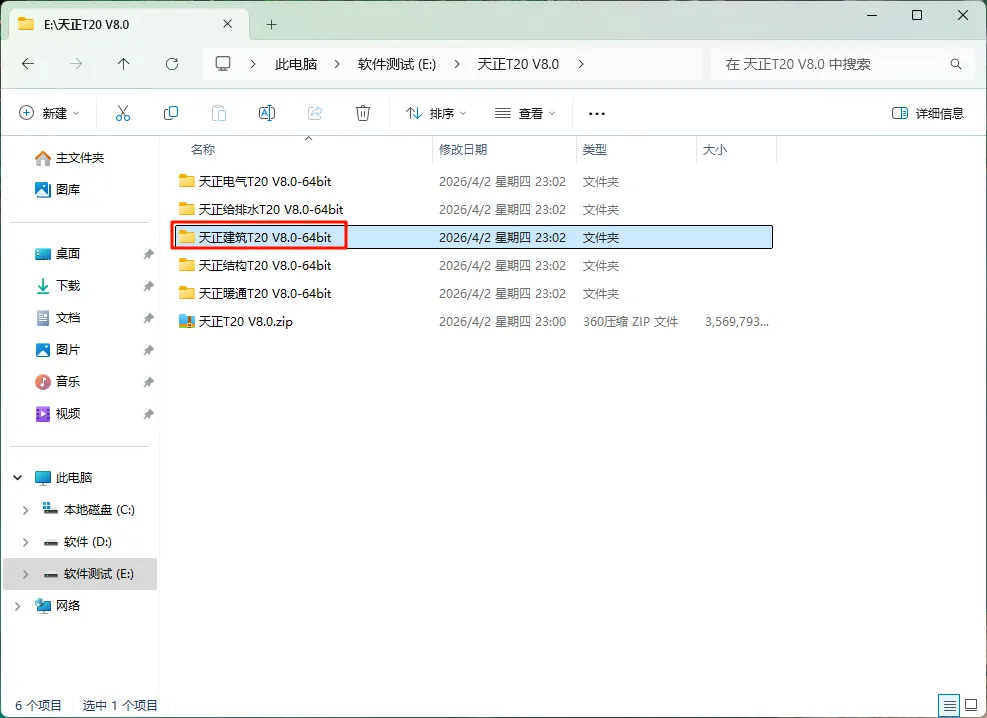The height and width of the screenshot is (718, 987).
Task: Expand chevron after 软件测试 (E:) in address bar
Action: coord(456,64)
